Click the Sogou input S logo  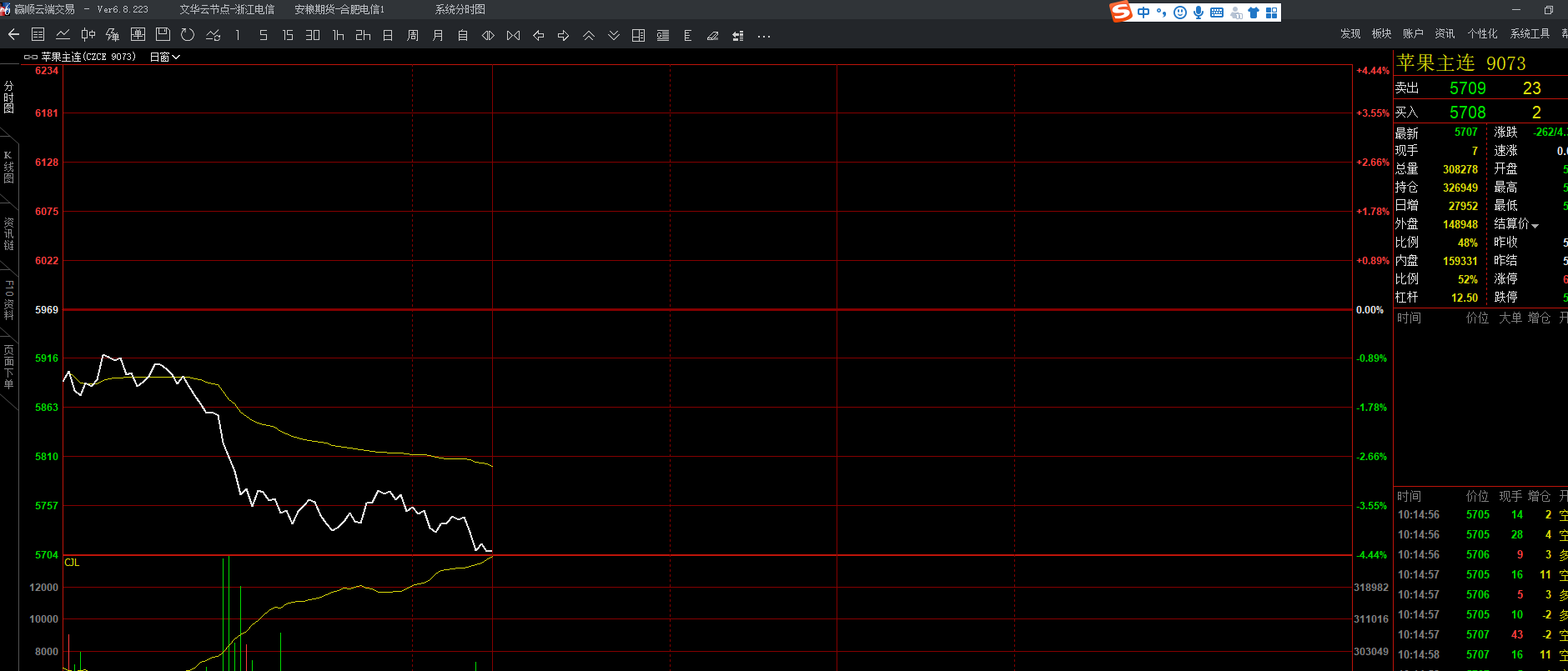tap(1122, 12)
